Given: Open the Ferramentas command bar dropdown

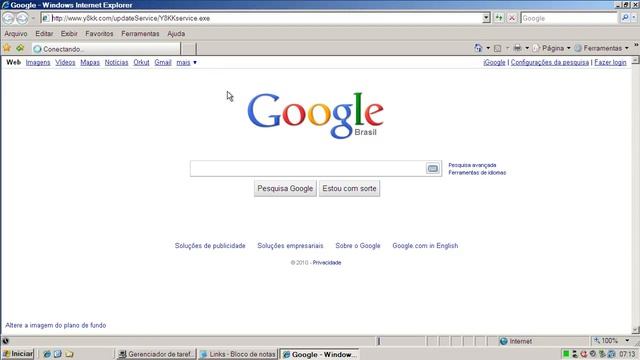Looking at the screenshot, I should (x=602, y=48).
